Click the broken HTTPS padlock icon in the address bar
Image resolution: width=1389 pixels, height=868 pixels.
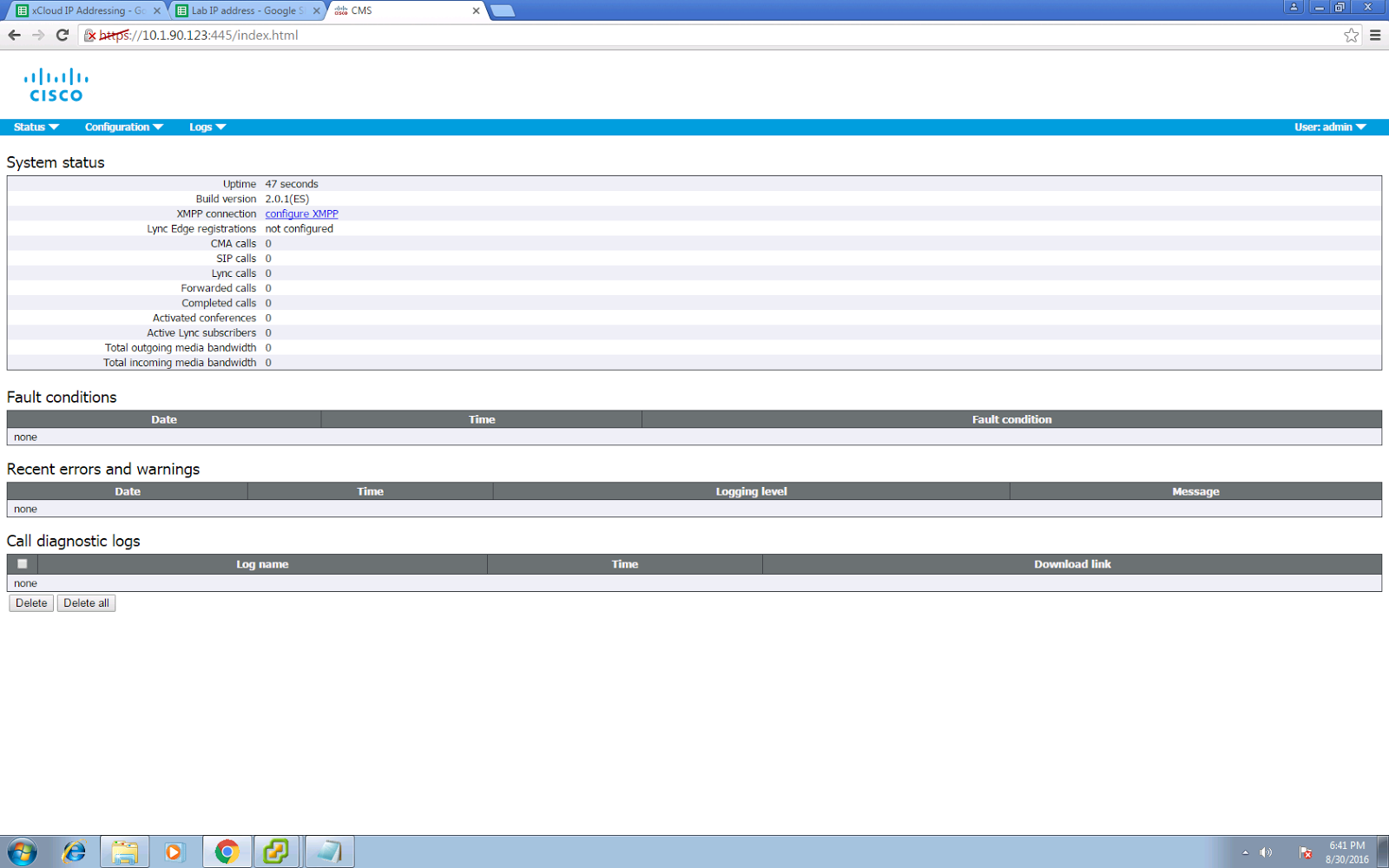89,36
